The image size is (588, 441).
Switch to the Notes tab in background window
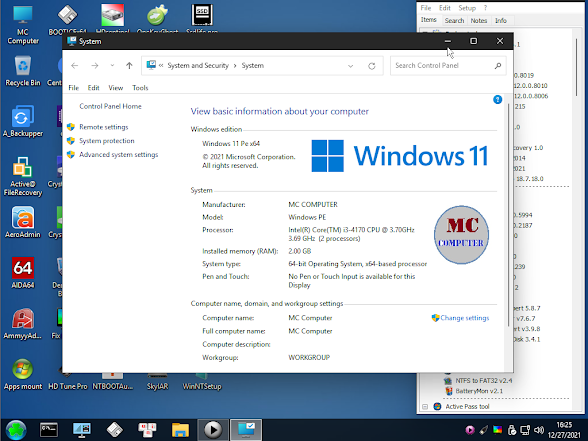[479, 21]
